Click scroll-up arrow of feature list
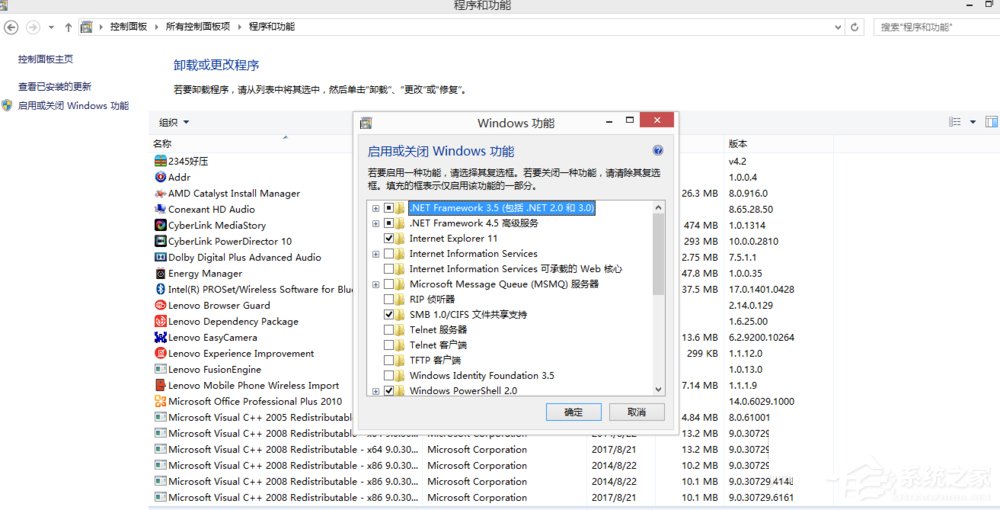The height and width of the screenshot is (510, 1000). click(659, 208)
